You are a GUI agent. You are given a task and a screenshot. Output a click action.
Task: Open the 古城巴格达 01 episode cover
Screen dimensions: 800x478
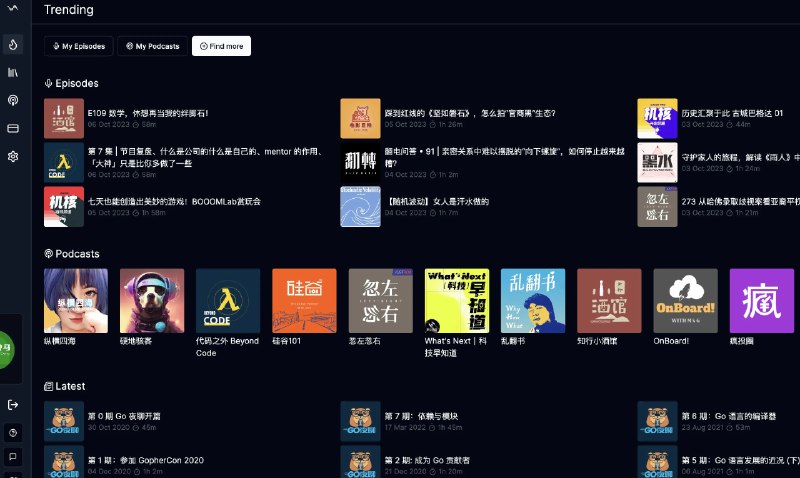[x=657, y=118]
